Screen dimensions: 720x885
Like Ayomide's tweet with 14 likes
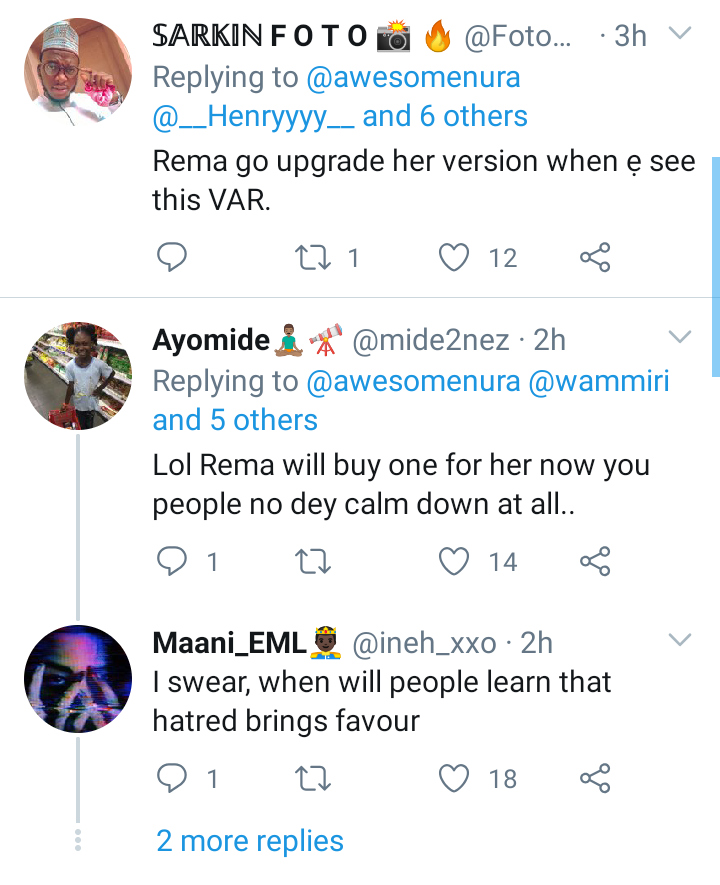pyautogui.click(x=456, y=562)
